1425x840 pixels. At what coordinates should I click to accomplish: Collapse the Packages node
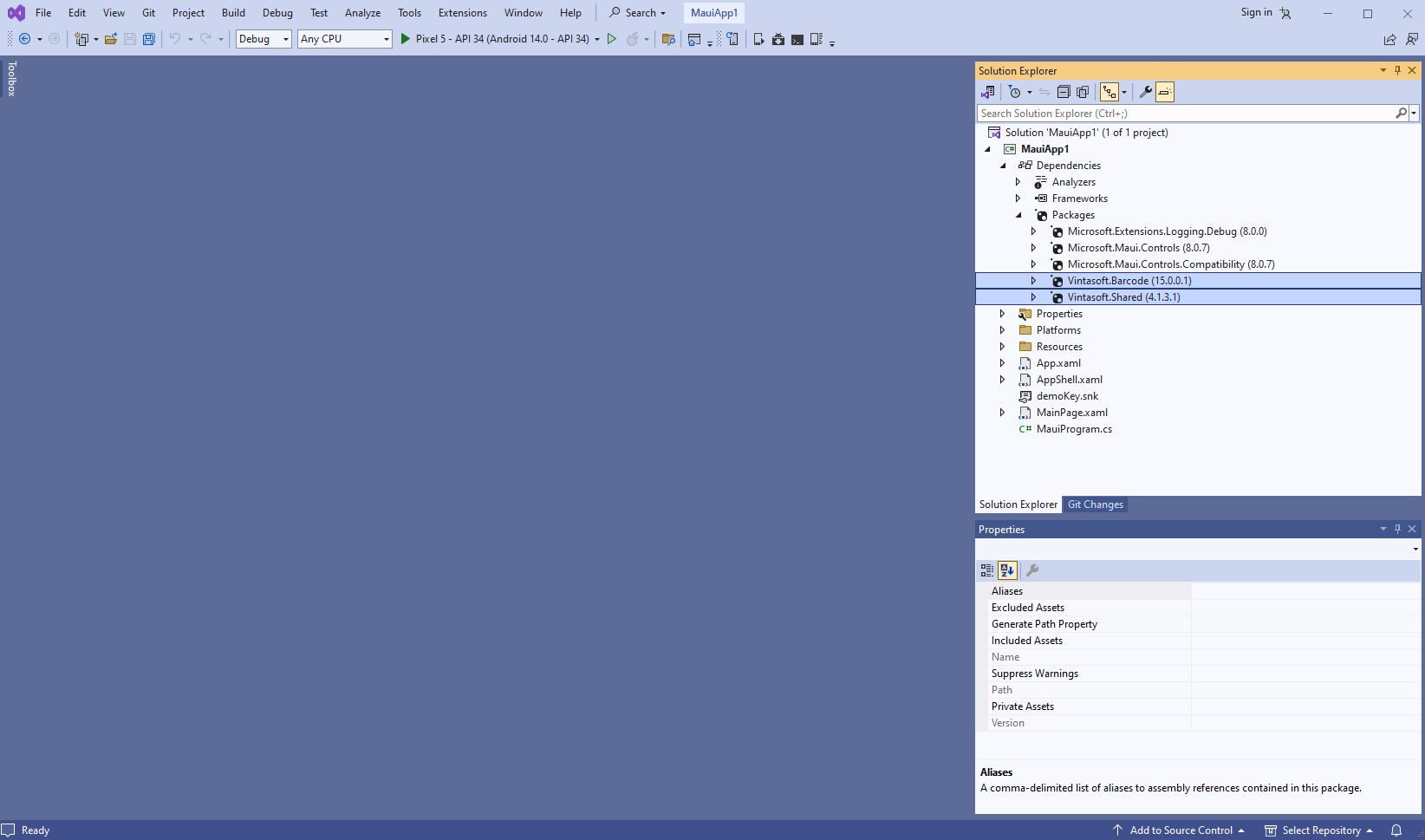click(1018, 215)
